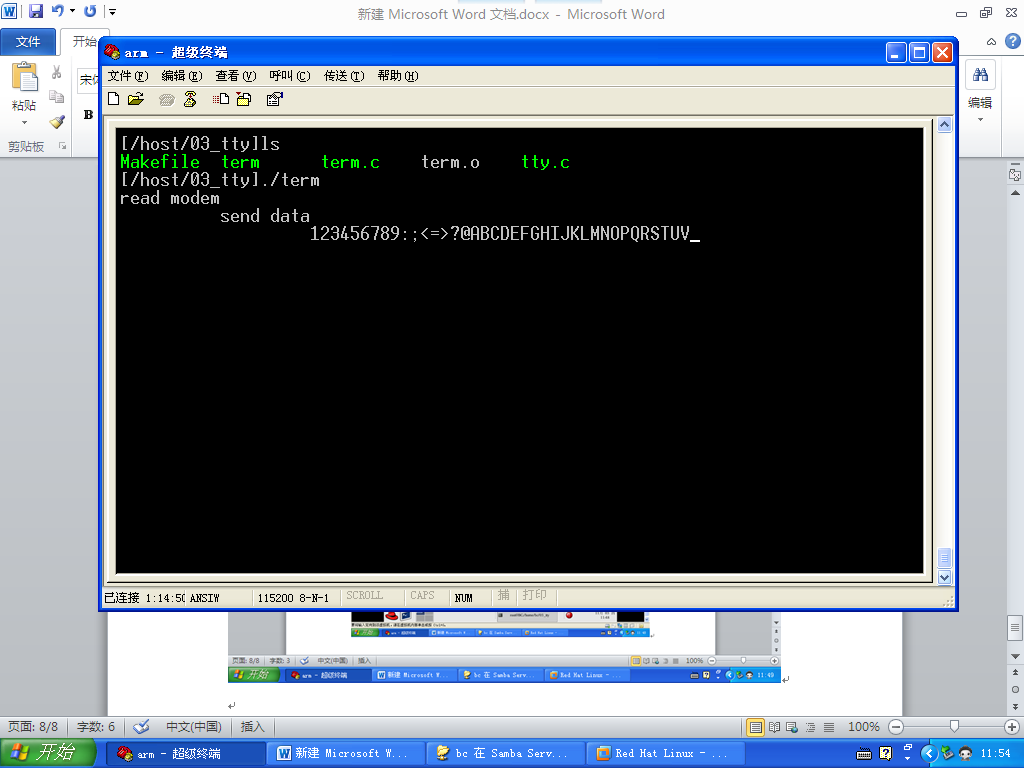Toggle Bold formatting in Word
1024x768 pixels.
point(88,115)
